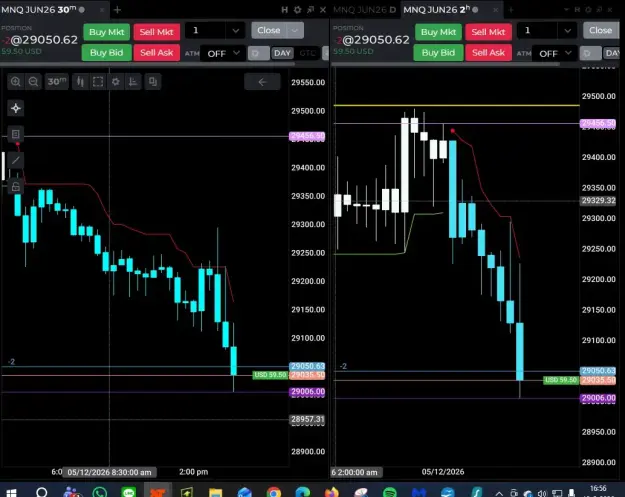This screenshot has height=497, width=625.
Task: Show hidden system tray icons
Action: click(x=499, y=493)
